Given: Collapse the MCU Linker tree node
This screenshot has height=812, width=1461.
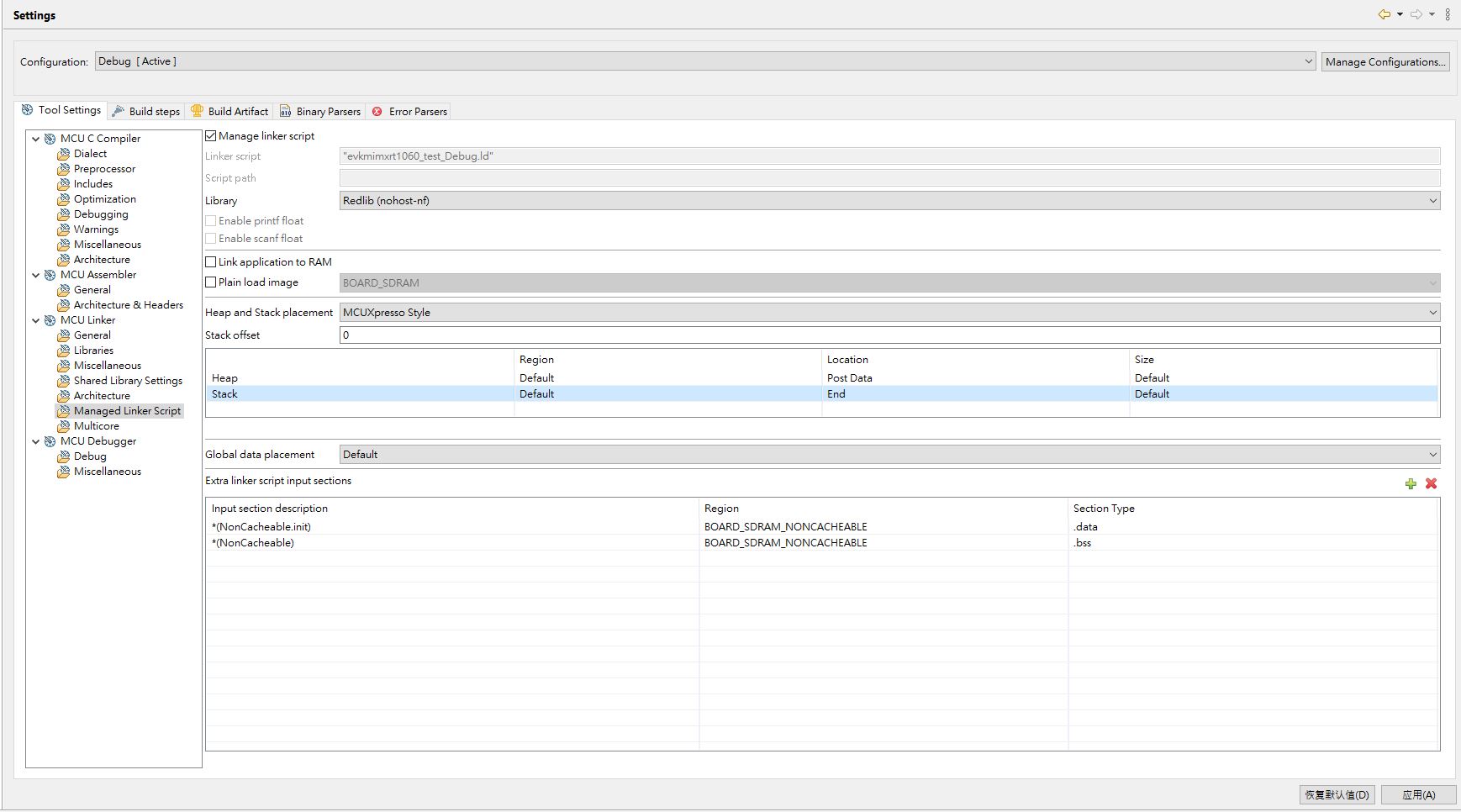Looking at the screenshot, I should 36,320.
